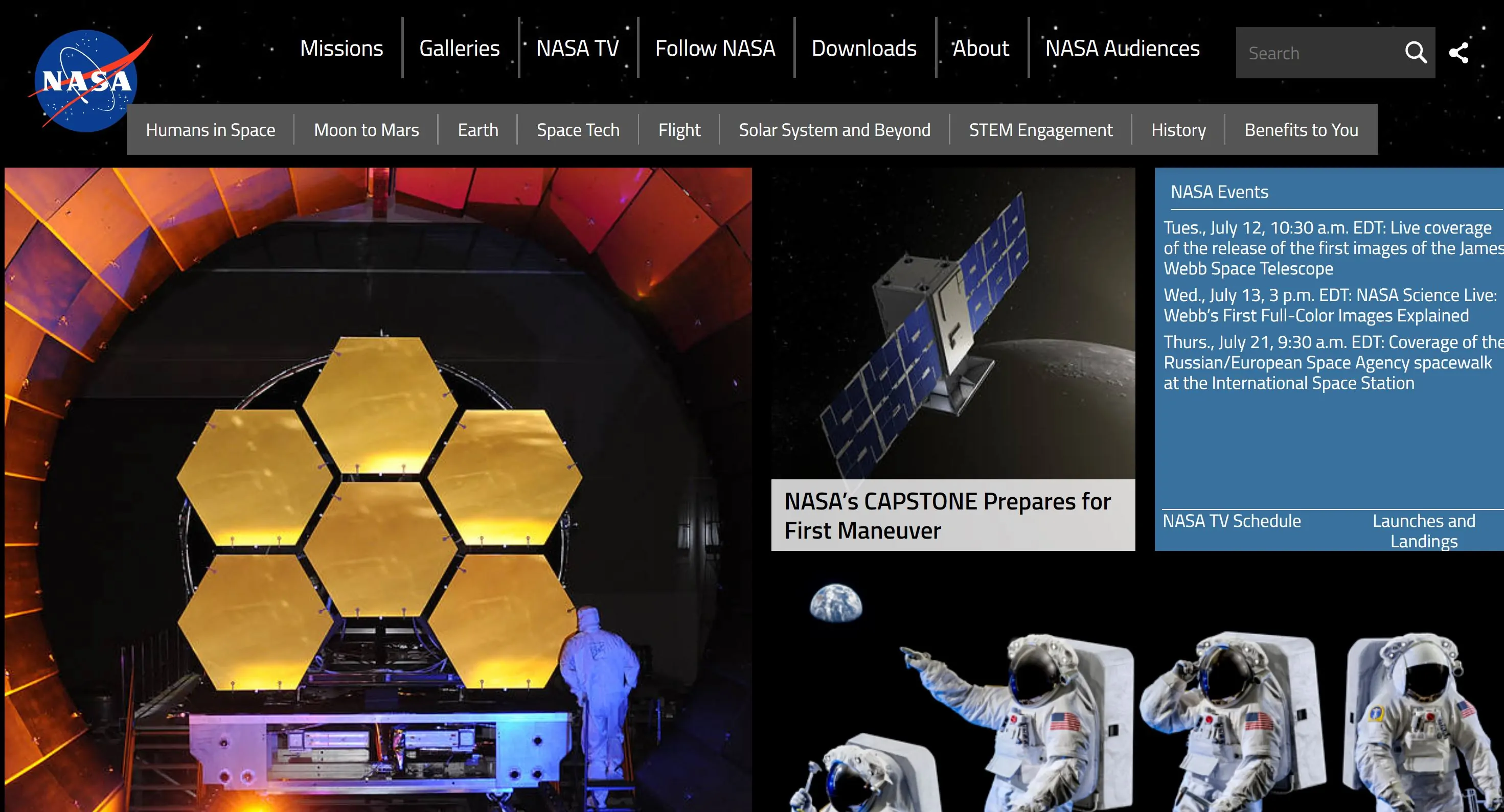Read NASA's CAPSTONE Prepares for First Maneuver
The width and height of the screenshot is (1504, 812).
tap(948, 516)
